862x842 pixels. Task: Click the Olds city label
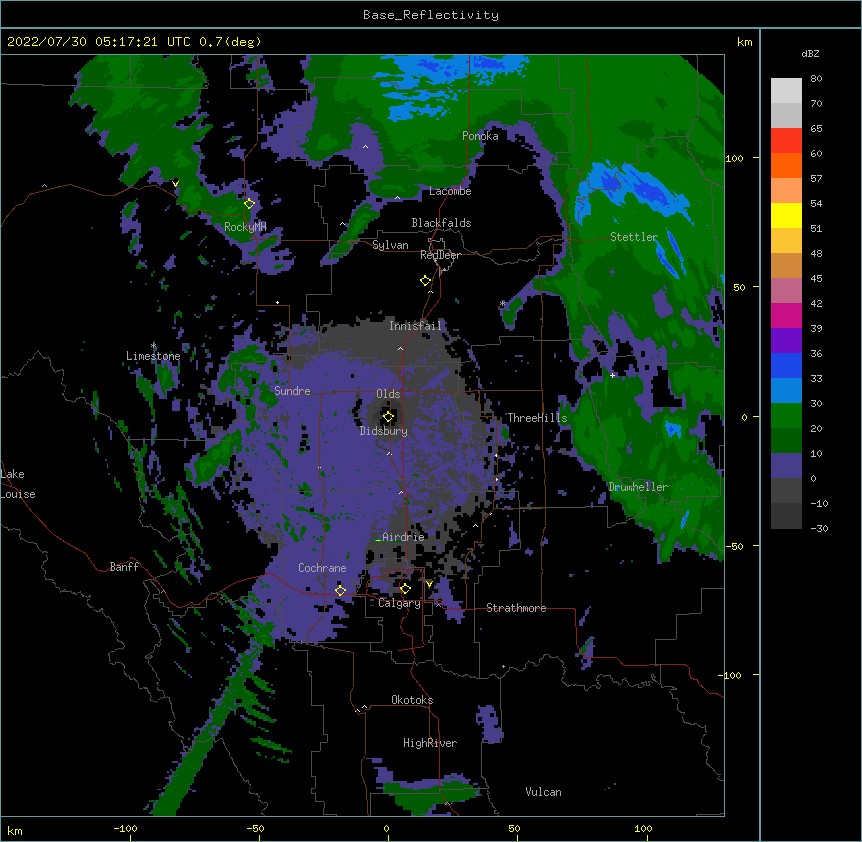(388, 394)
